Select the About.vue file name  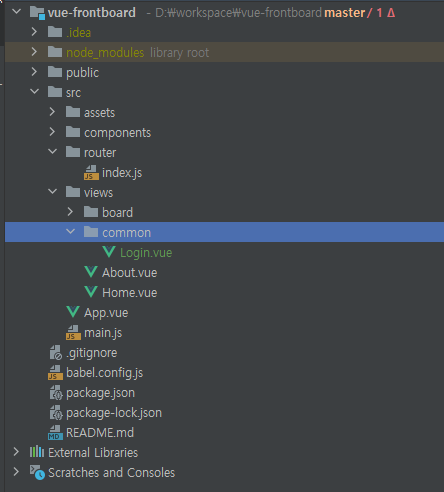click(x=129, y=273)
